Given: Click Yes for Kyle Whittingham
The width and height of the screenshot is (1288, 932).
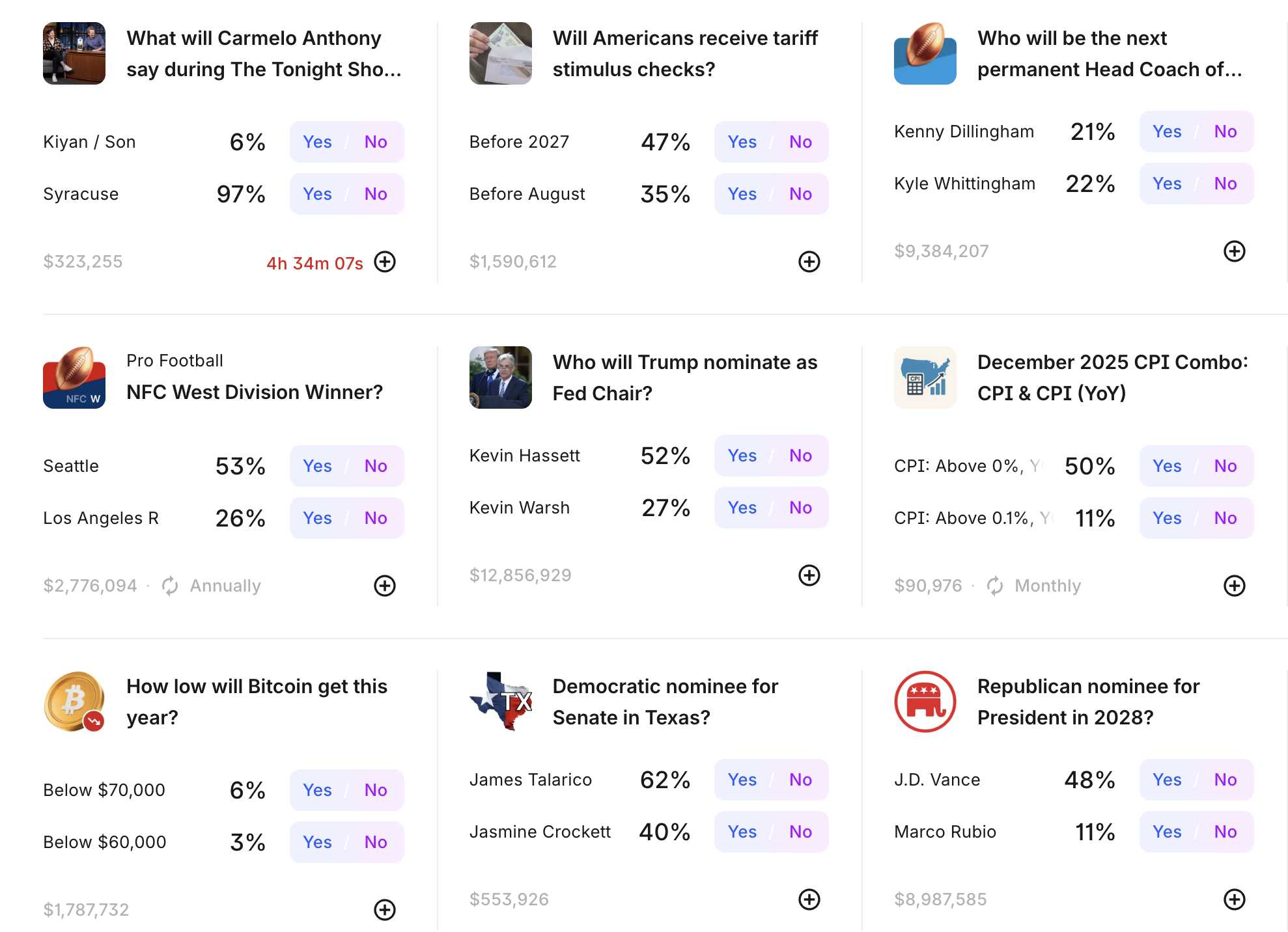Looking at the screenshot, I should [x=1167, y=184].
